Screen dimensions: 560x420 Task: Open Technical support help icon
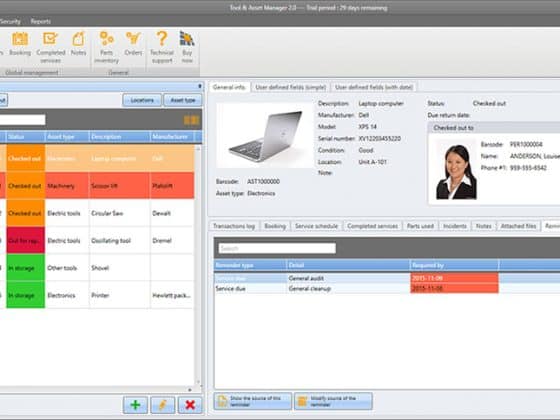click(162, 47)
